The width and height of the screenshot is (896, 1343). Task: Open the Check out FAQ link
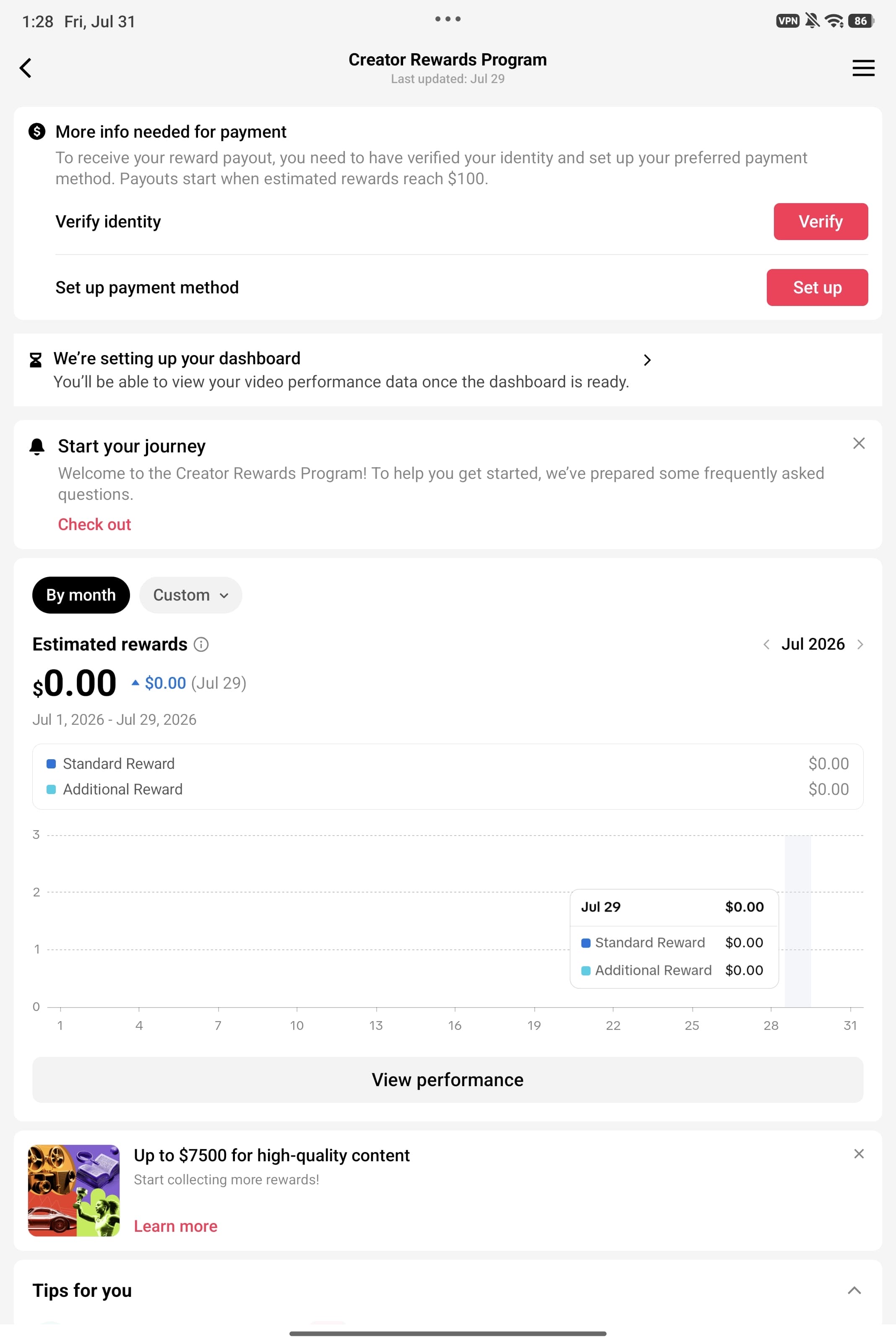point(94,524)
